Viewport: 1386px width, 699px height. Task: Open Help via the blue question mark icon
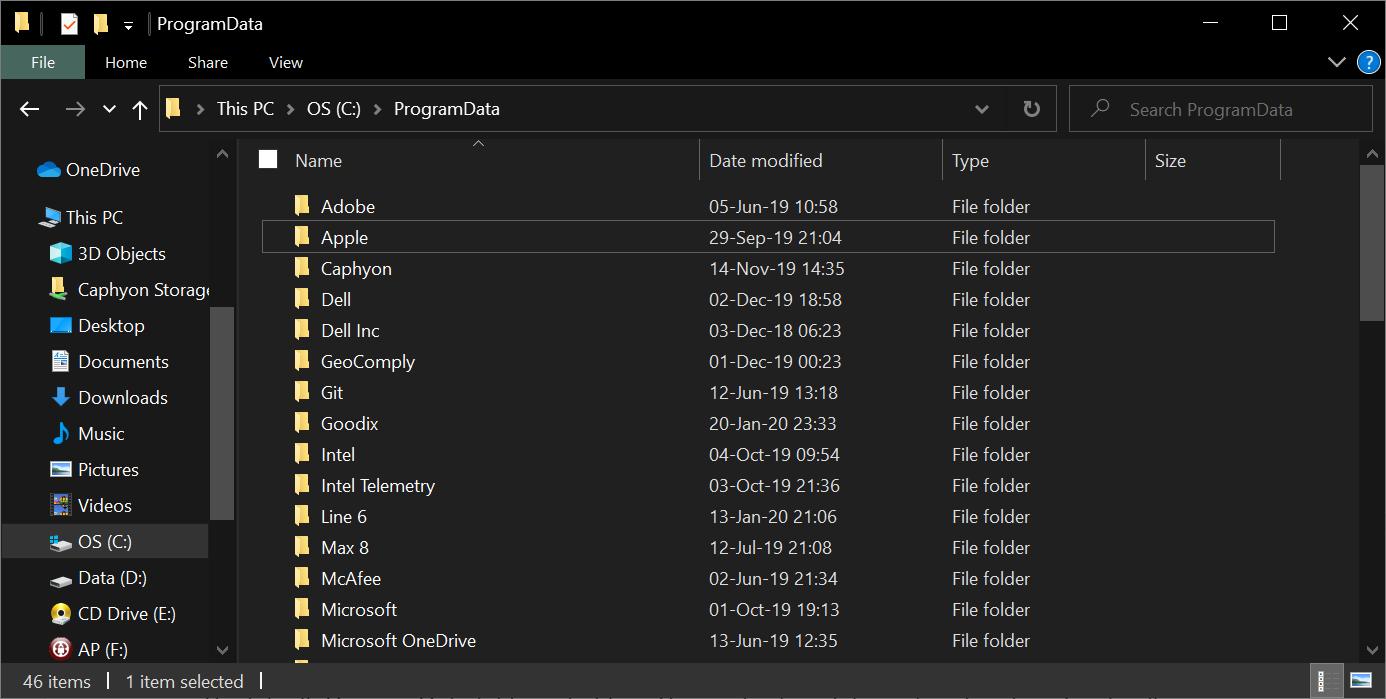point(1368,62)
